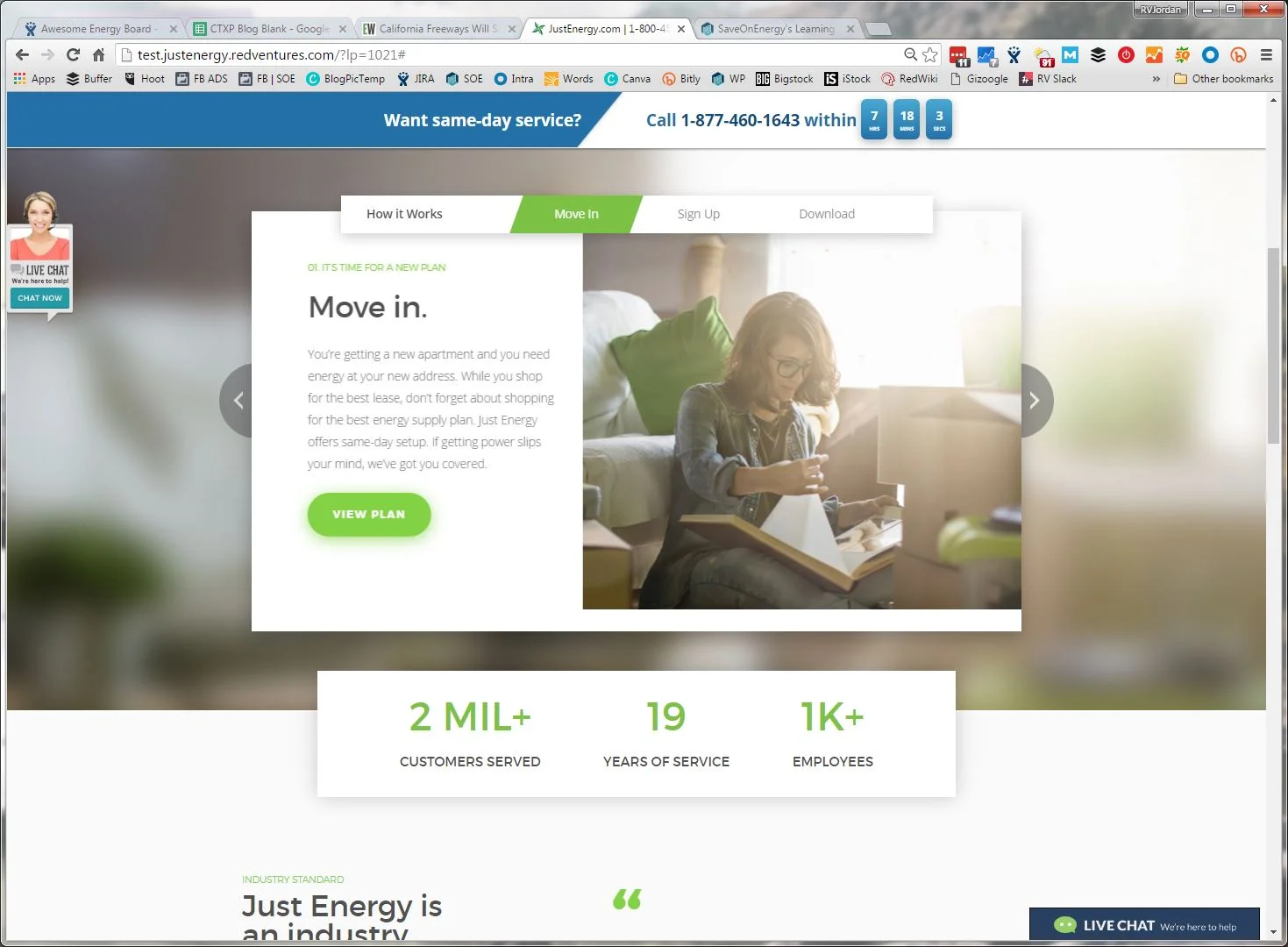Viewport: 1288px width, 947px height.
Task: Open the blue circle extension icon
Action: [x=1210, y=54]
